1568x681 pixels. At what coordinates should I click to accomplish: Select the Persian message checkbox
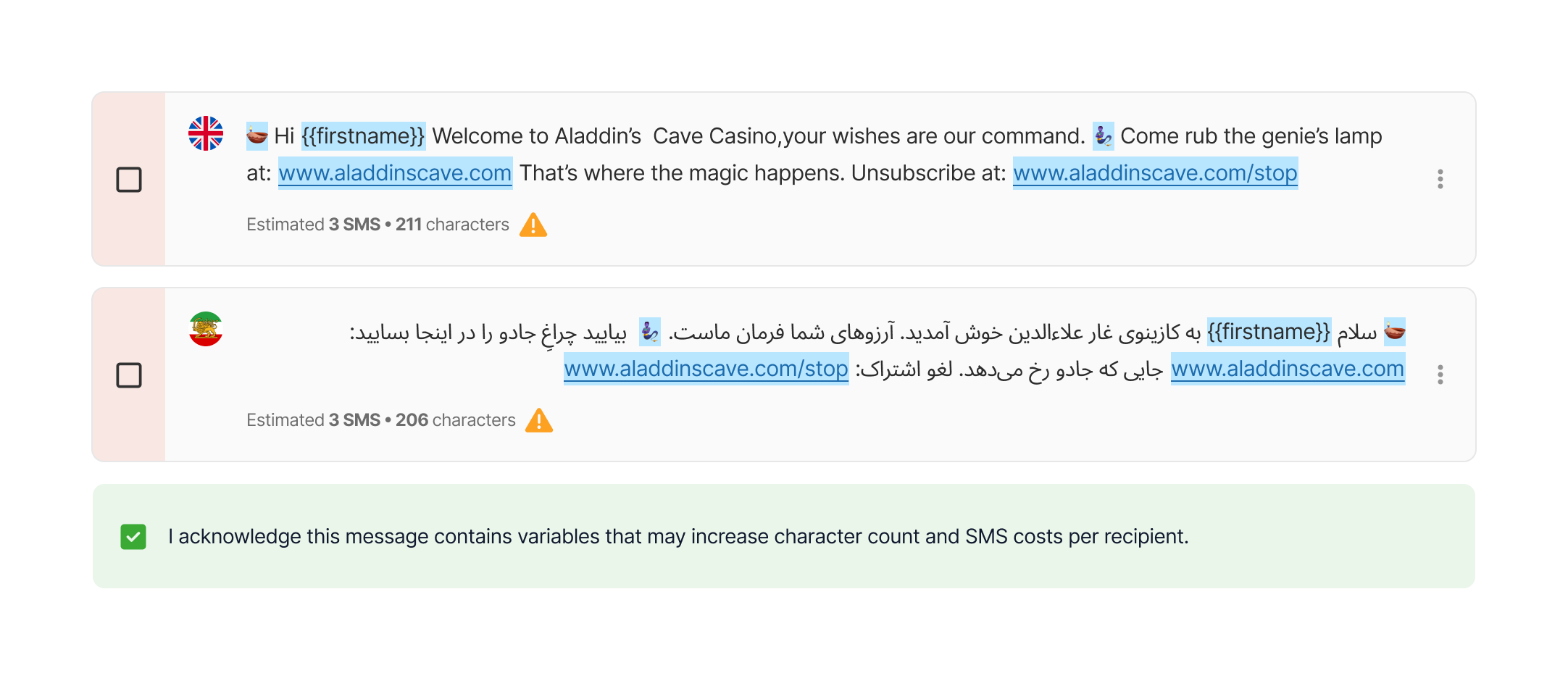128,376
